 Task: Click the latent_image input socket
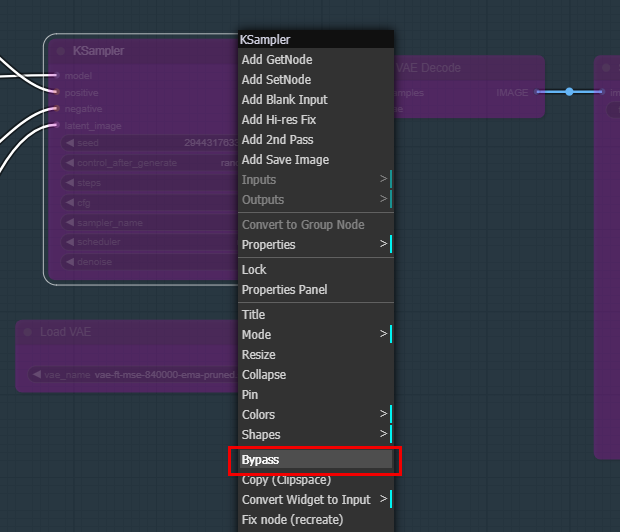pos(56,125)
